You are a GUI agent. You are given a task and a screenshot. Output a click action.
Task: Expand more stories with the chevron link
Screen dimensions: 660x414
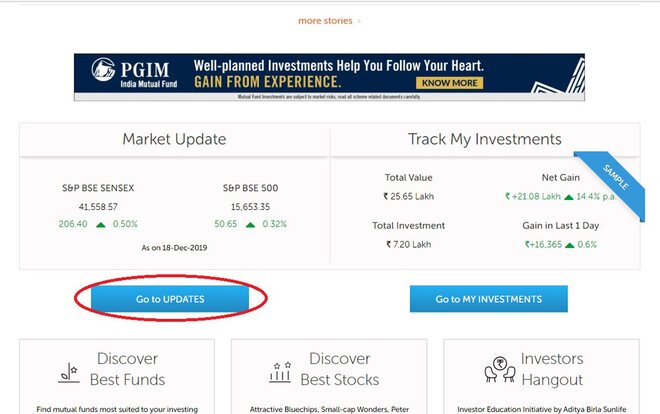coord(330,19)
